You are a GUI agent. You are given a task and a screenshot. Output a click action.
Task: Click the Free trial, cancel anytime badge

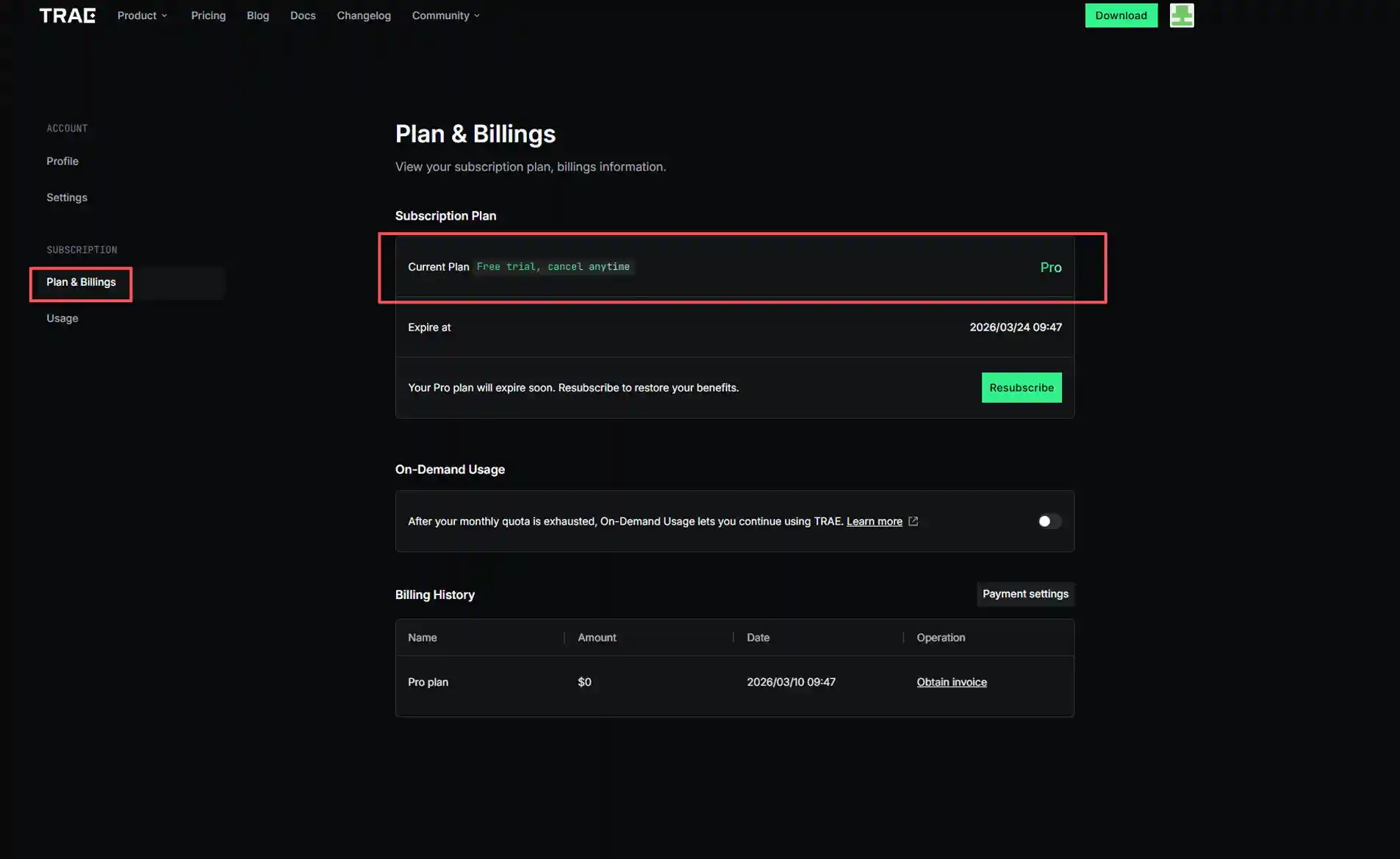(553, 267)
